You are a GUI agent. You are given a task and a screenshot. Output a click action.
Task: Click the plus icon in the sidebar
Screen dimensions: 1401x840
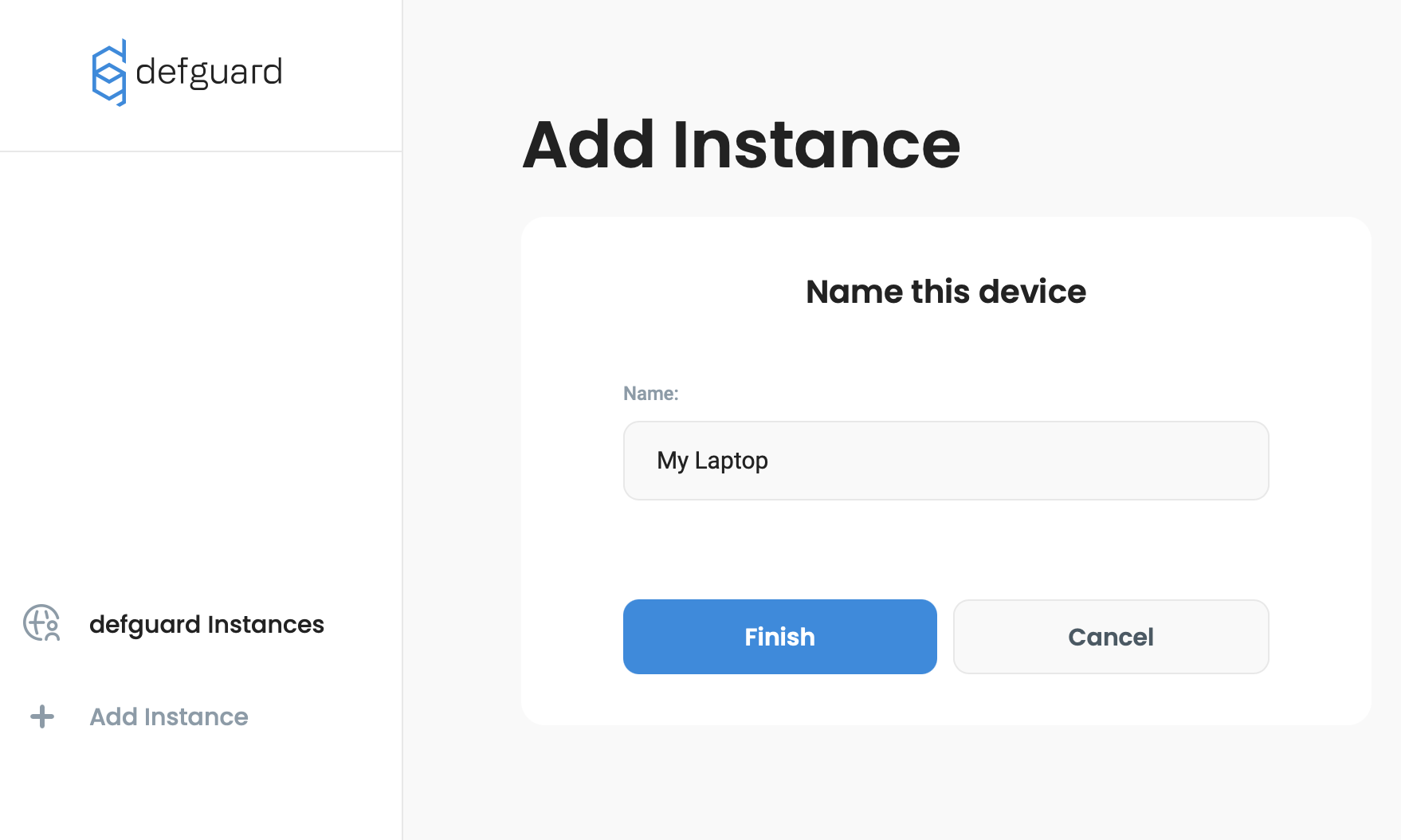pos(42,716)
